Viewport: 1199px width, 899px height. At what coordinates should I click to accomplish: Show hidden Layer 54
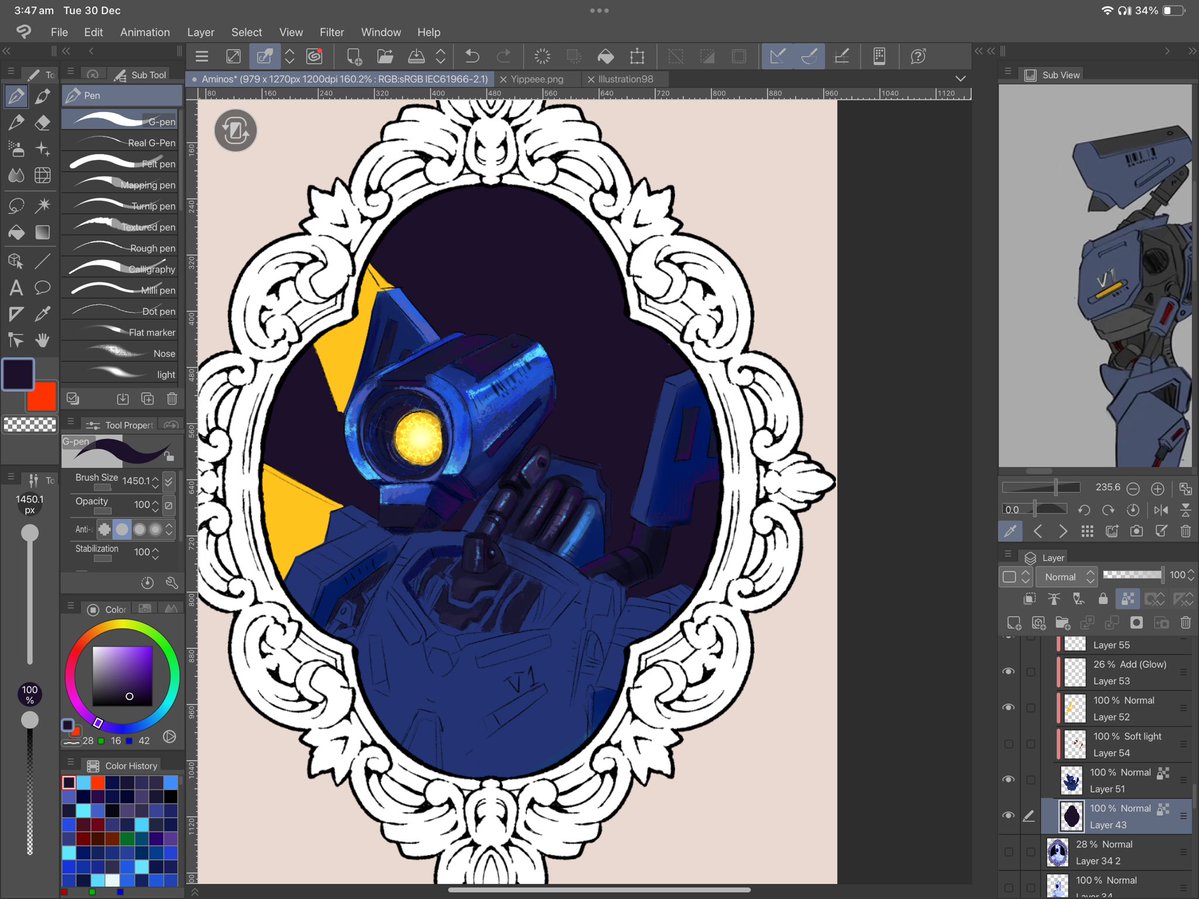coord(1009,743)
